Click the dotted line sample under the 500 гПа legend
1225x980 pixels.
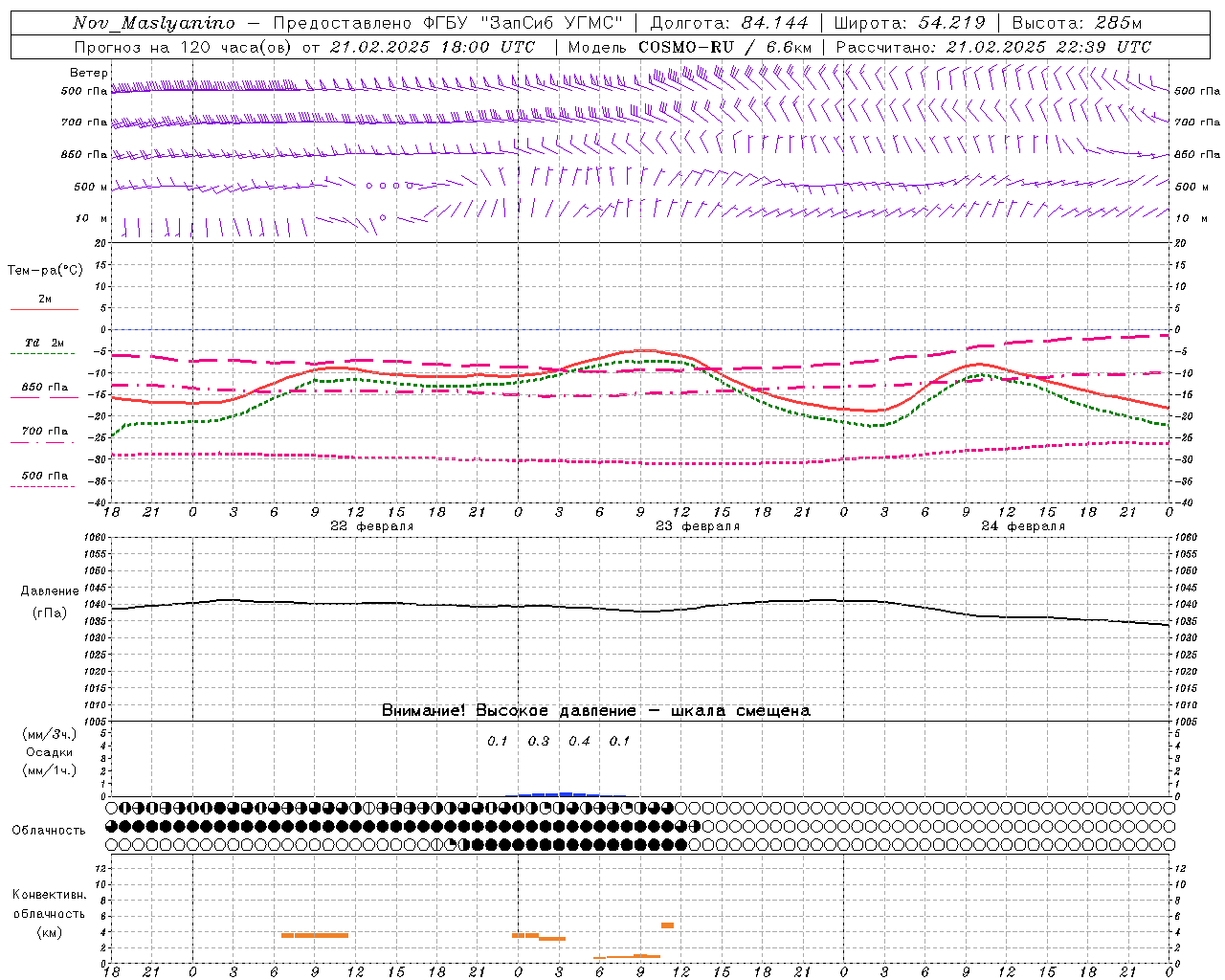tap(43, 486)
